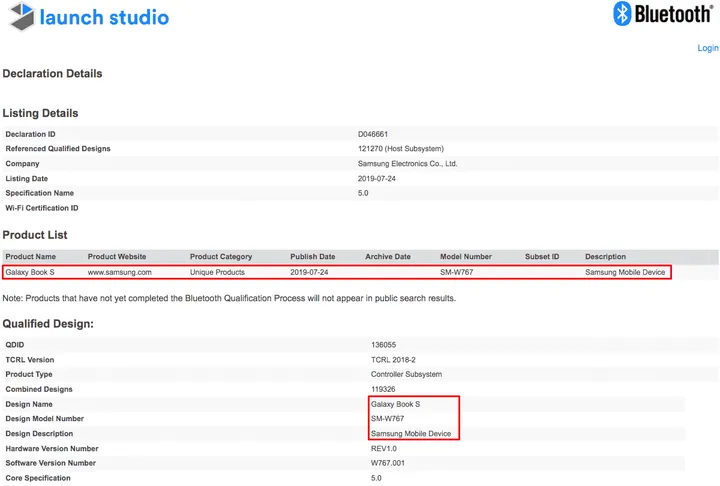Image resolution: width=720 pixels, height=486 pixels.
Task: Click the Galaxy Book S product name cell
Action: pyautogui.click(x=32, y=272)
